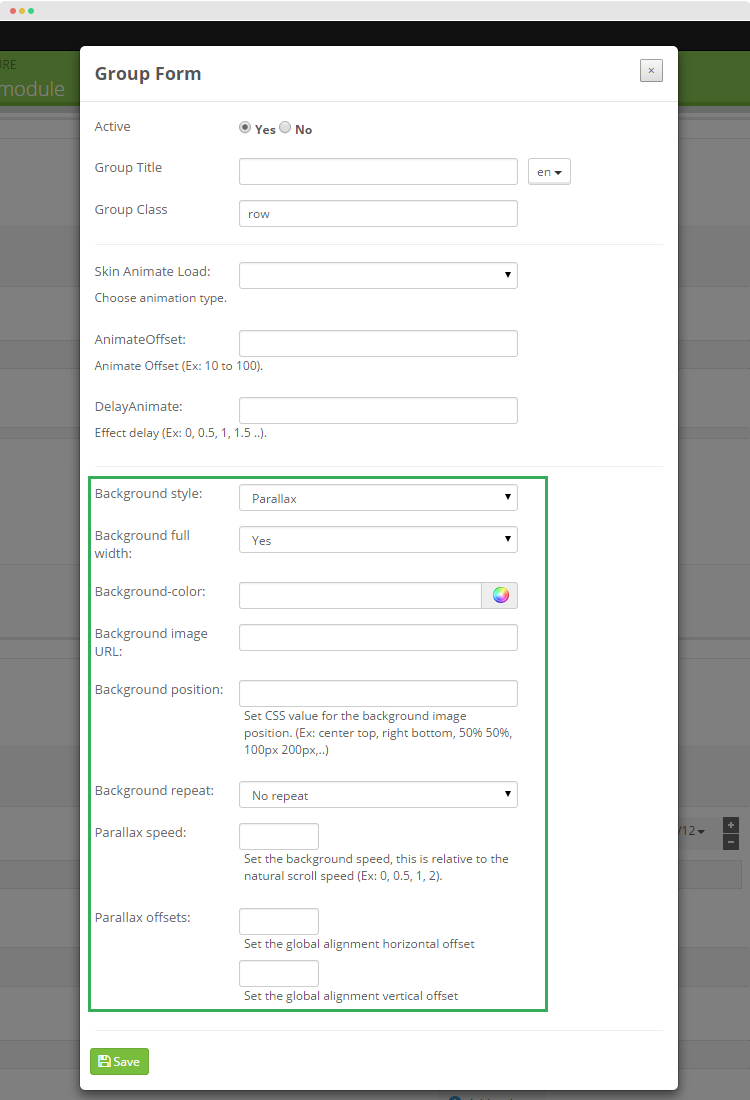Open the Background style dropdown showing Parallax

pos(378,497)
